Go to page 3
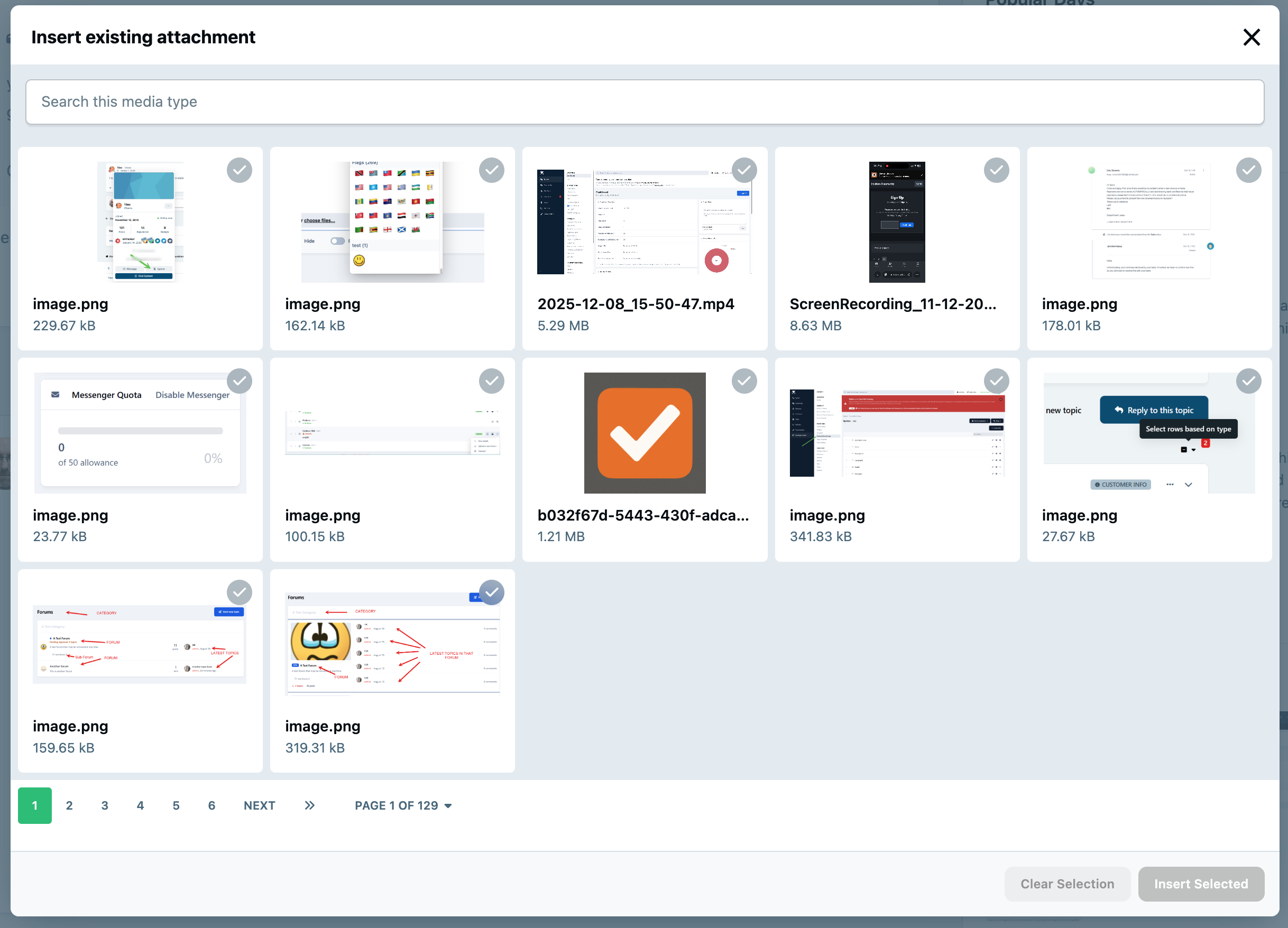 [105, 805]
